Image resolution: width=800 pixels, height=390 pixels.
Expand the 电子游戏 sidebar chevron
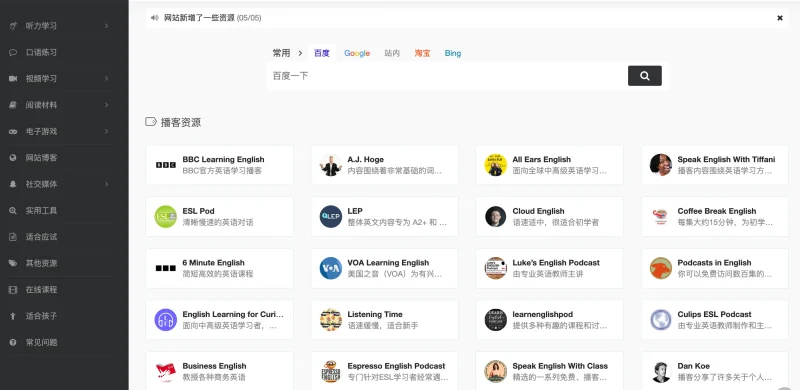(x=107, y=131)
